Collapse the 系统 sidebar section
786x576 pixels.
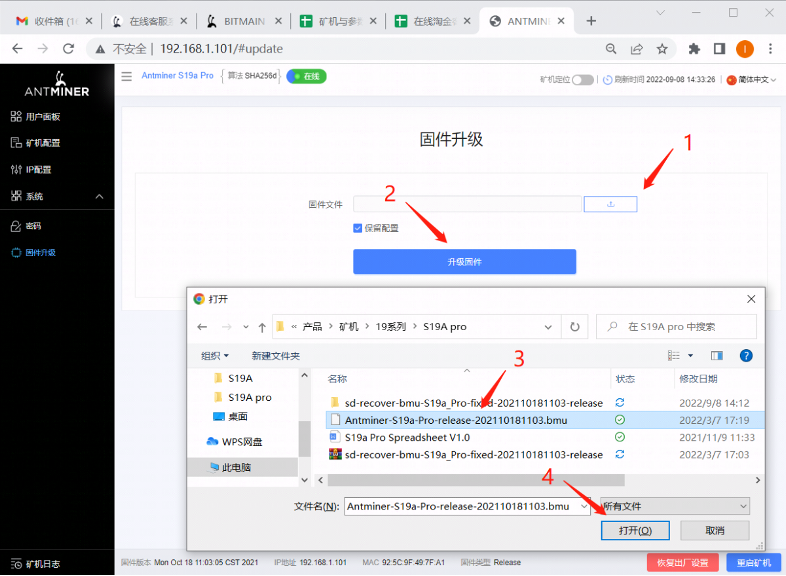pyautogui.click(x=100, y=197)
